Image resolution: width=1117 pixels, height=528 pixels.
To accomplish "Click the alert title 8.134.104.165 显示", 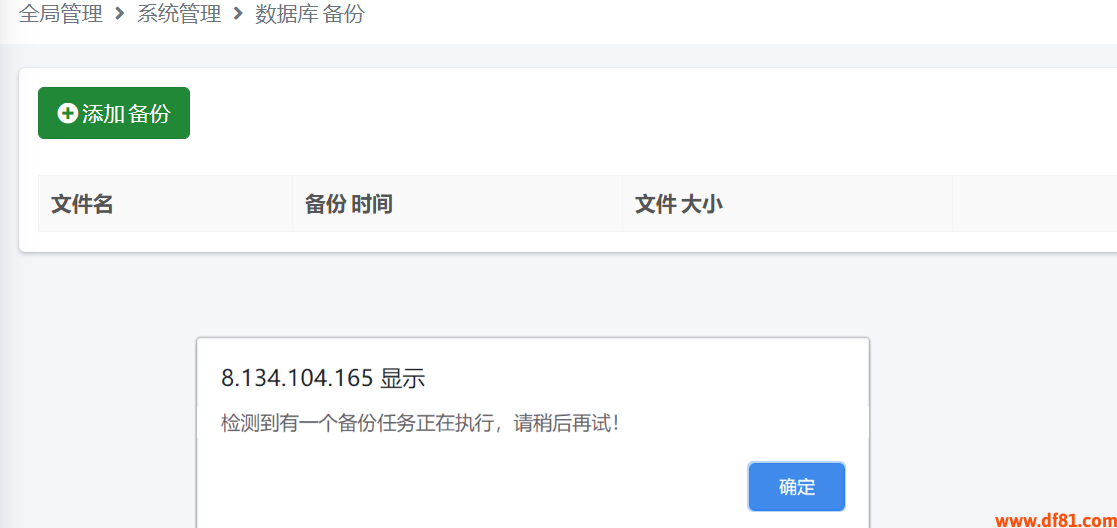I will (x=323, y=378).
